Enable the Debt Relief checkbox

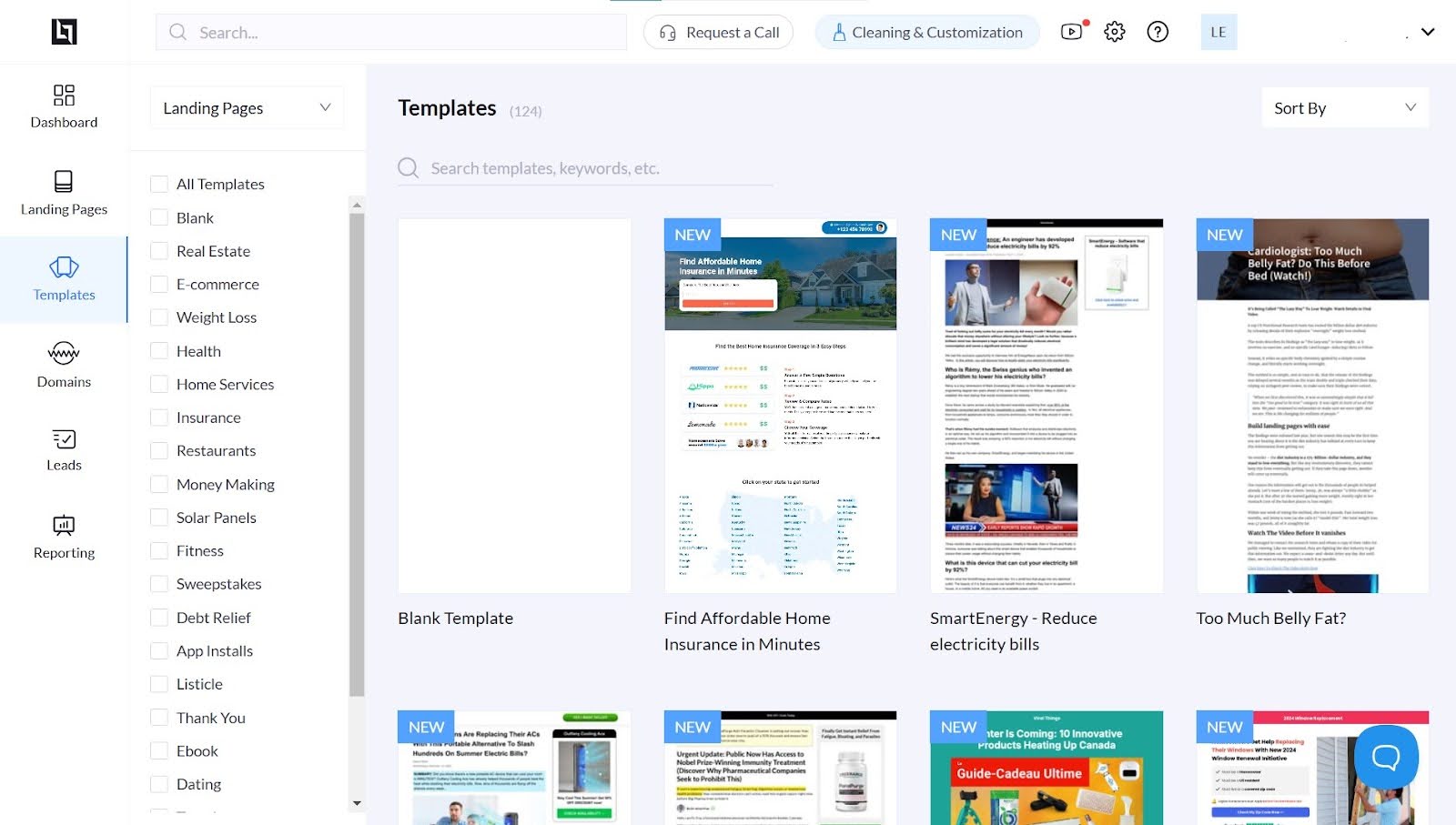[159, 618]
